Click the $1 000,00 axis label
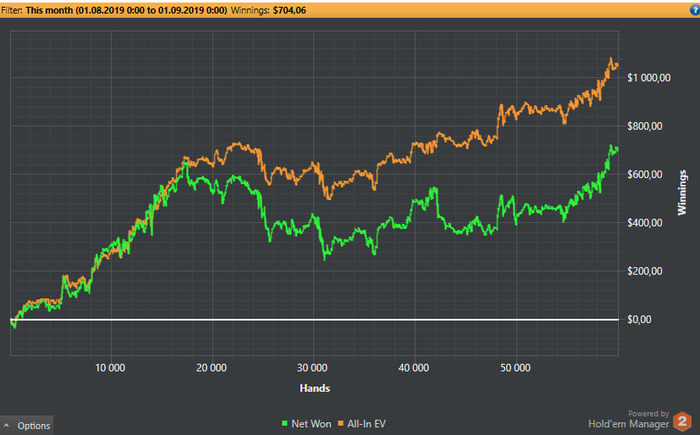This screenshot has height=435, width=700. [649, 78]
